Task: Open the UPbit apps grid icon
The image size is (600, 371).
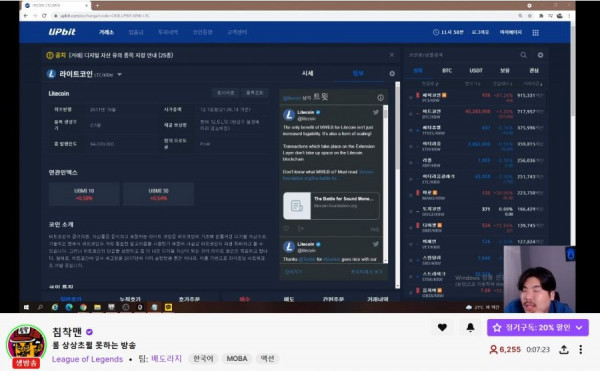Action: (x=536, y=33)
